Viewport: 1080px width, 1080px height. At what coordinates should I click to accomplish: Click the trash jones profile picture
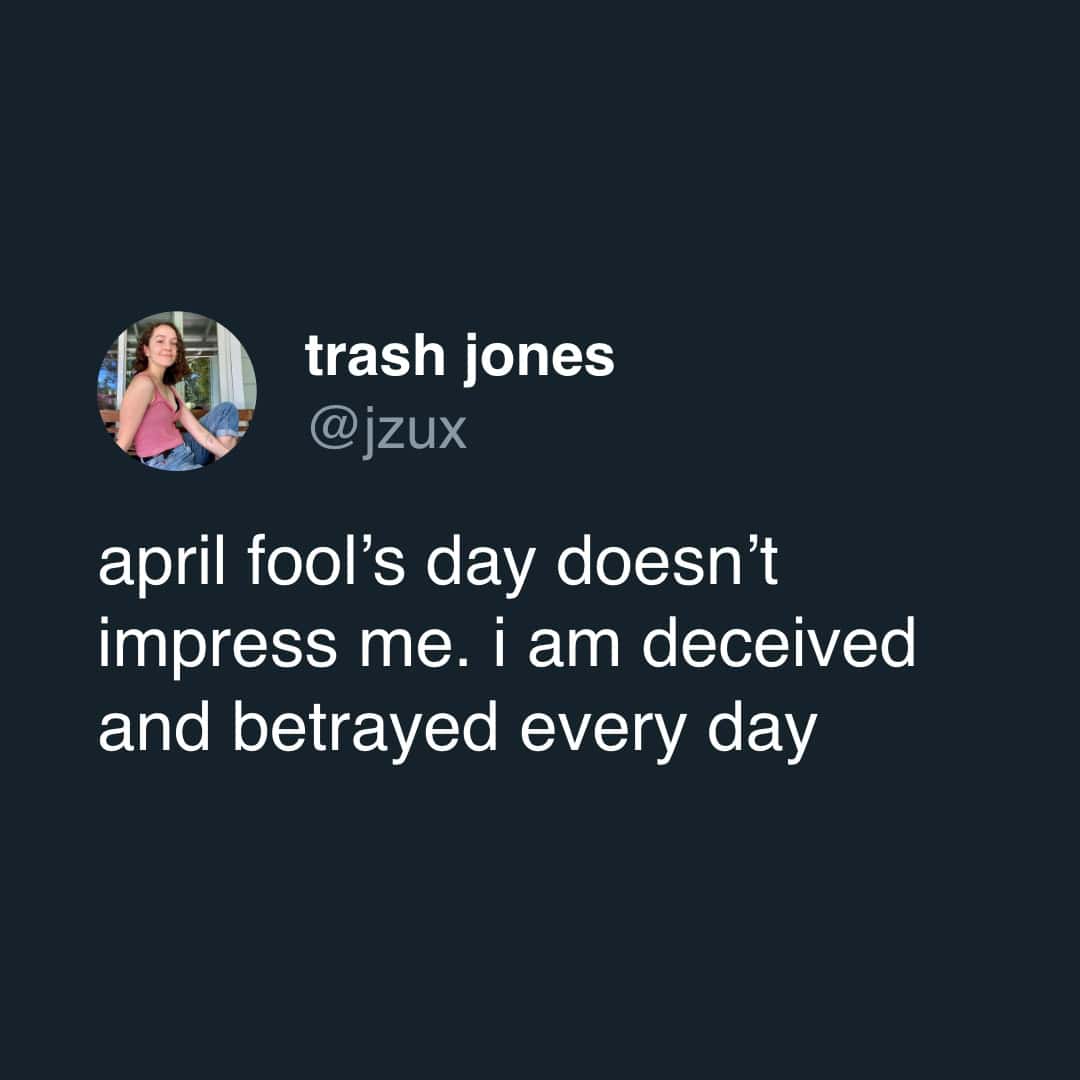(177, 392)
